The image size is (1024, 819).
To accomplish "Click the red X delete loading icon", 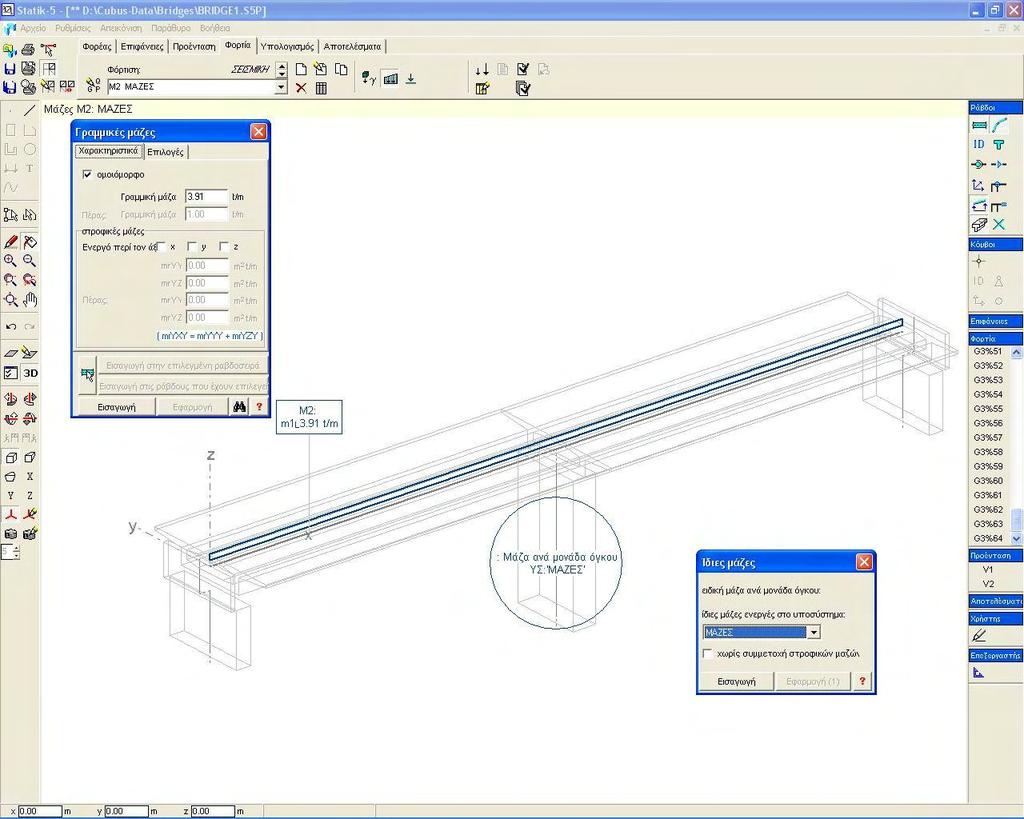I will [x=301, y=88].
